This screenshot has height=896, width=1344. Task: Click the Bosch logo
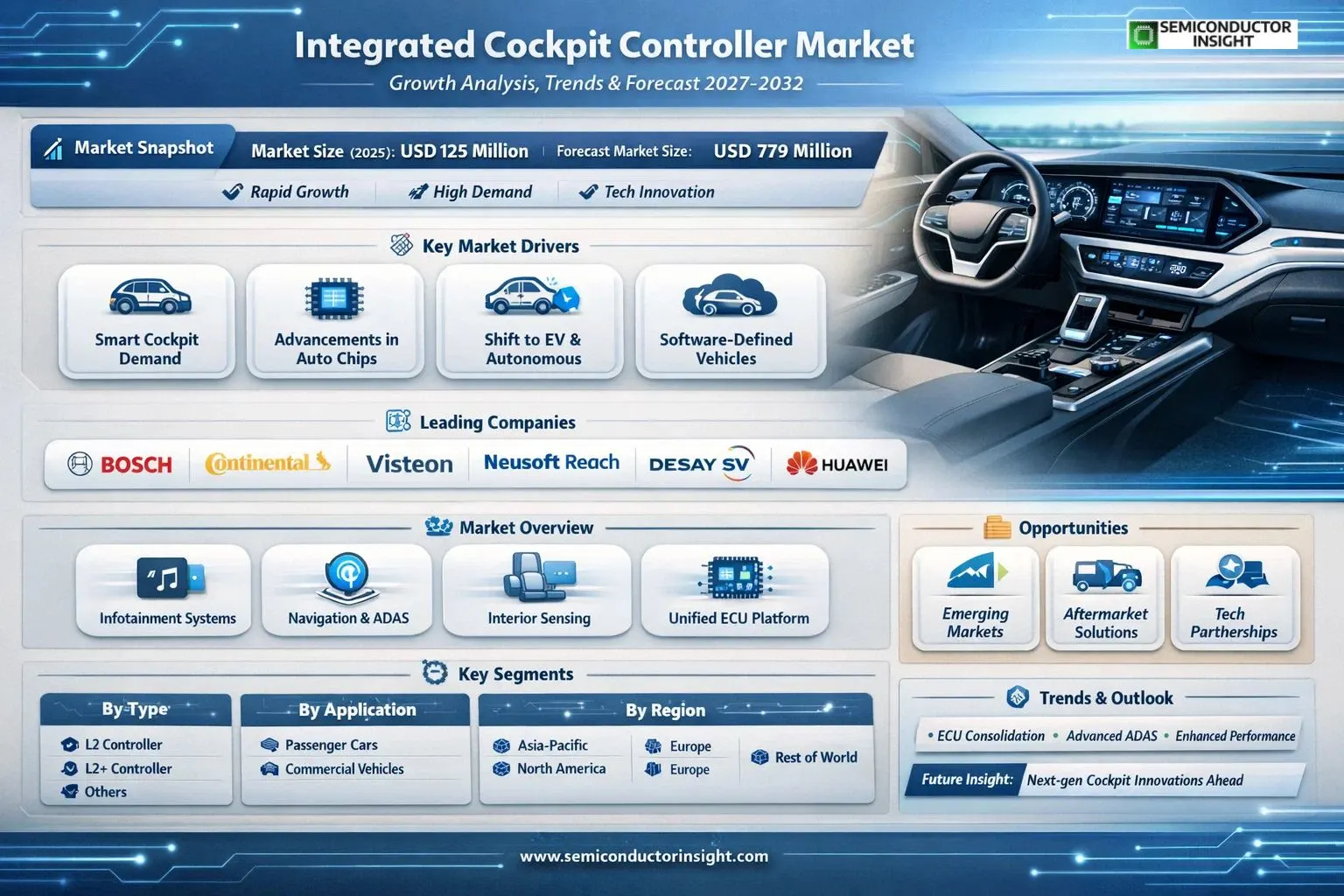click(120, 464)
